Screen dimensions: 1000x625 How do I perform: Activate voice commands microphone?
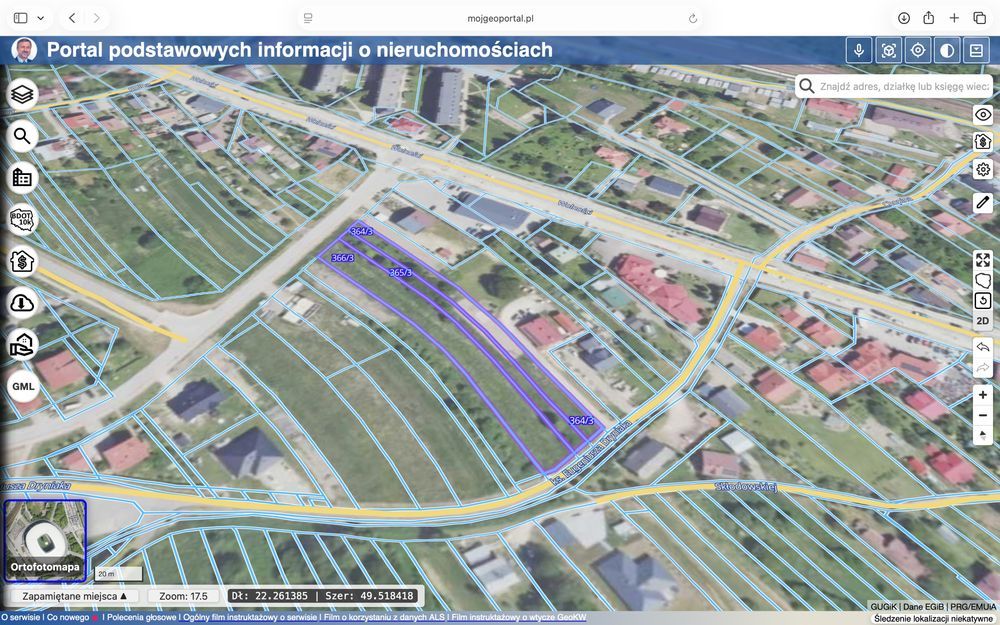click(x=859, y=50)
